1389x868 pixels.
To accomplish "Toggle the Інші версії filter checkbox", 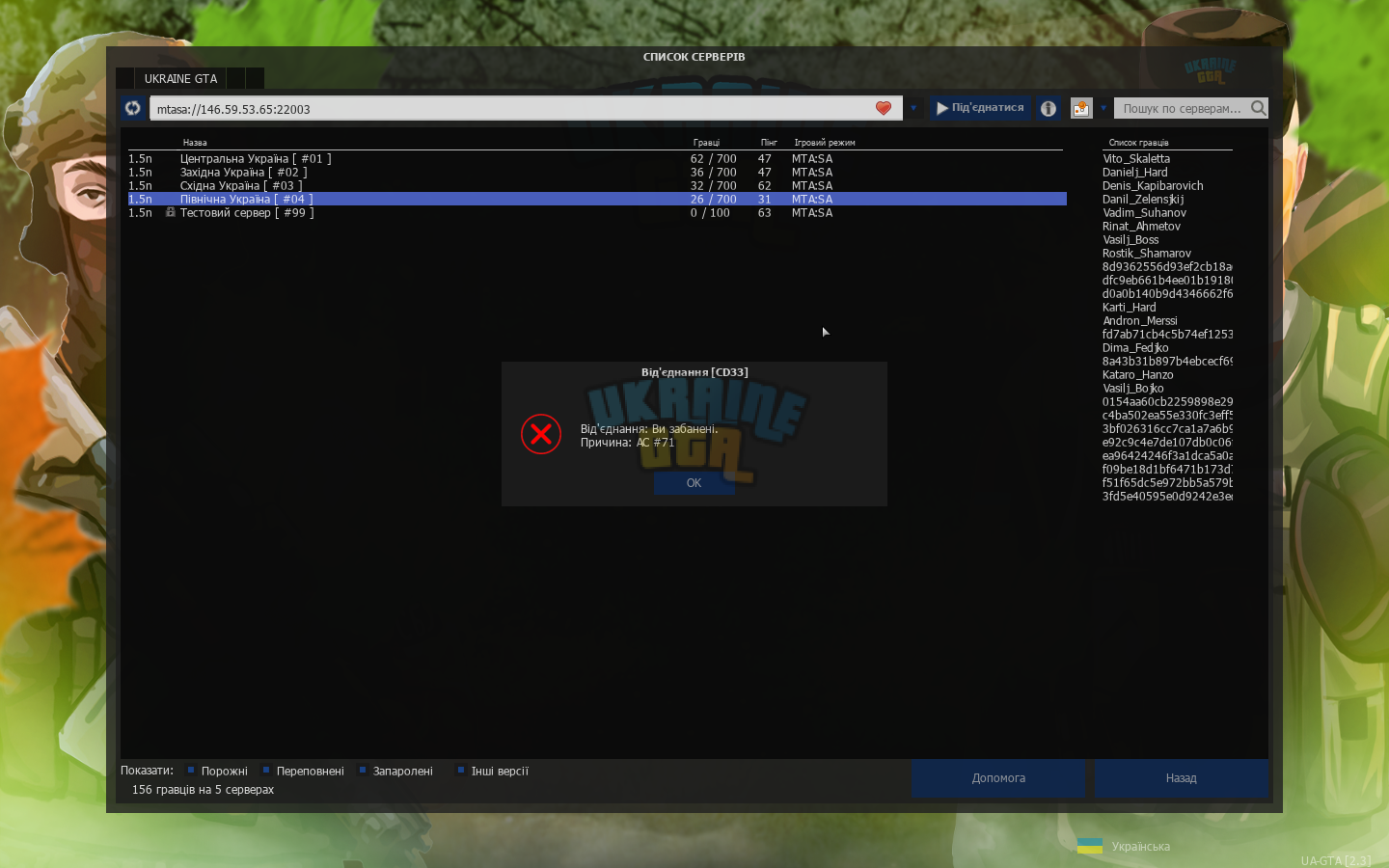I will 461,770.
